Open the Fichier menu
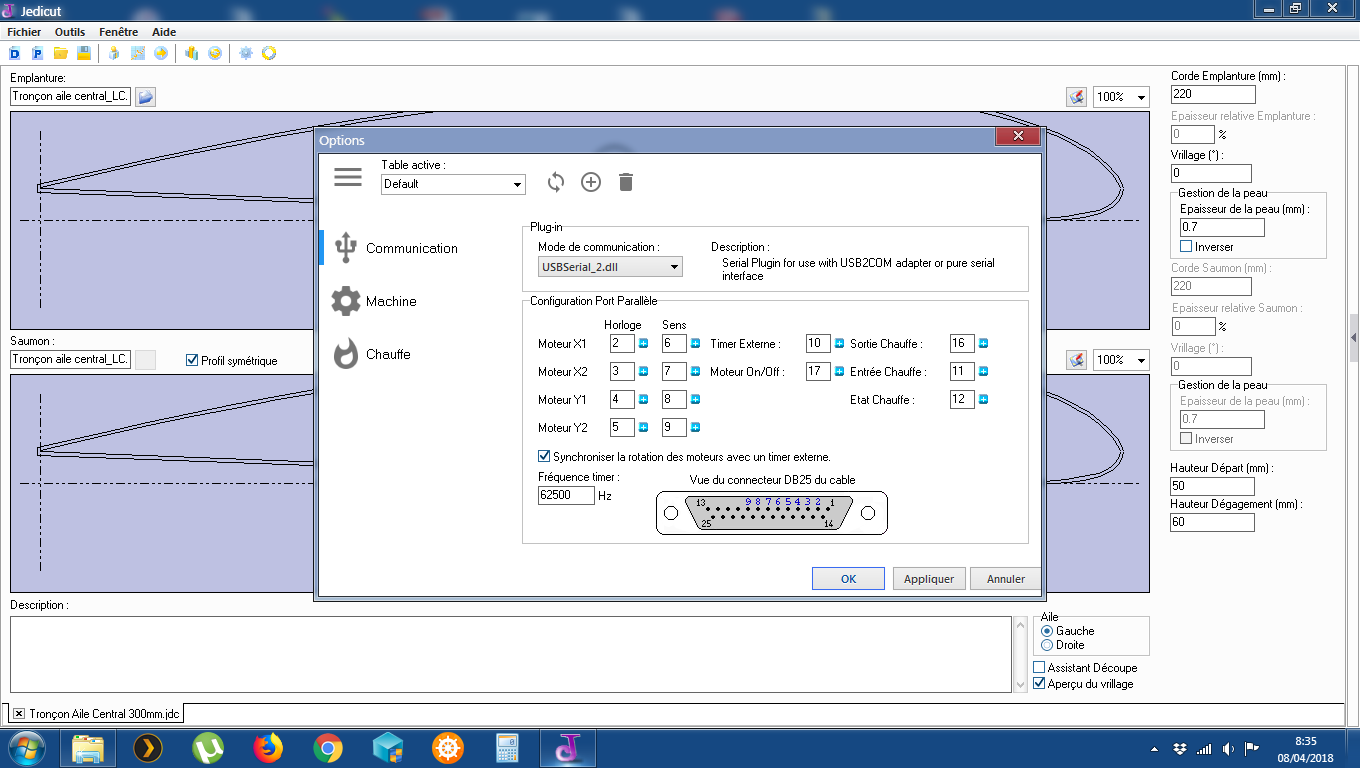 pyautogui.click(x=24, y=32)
